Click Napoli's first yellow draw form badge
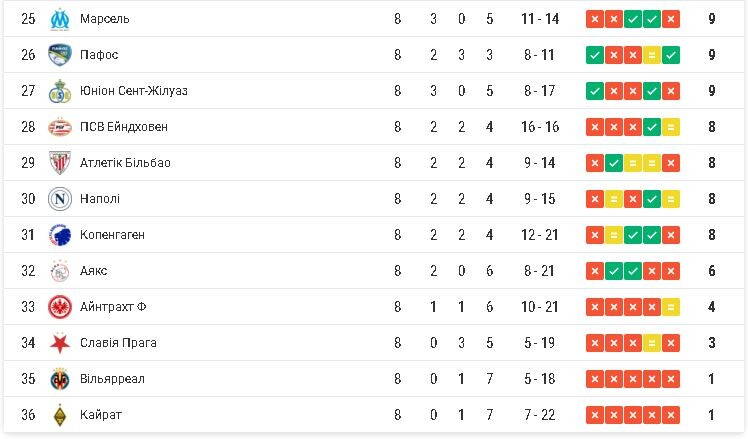Screen dimensions: 748x439 (x=595, y=199)
